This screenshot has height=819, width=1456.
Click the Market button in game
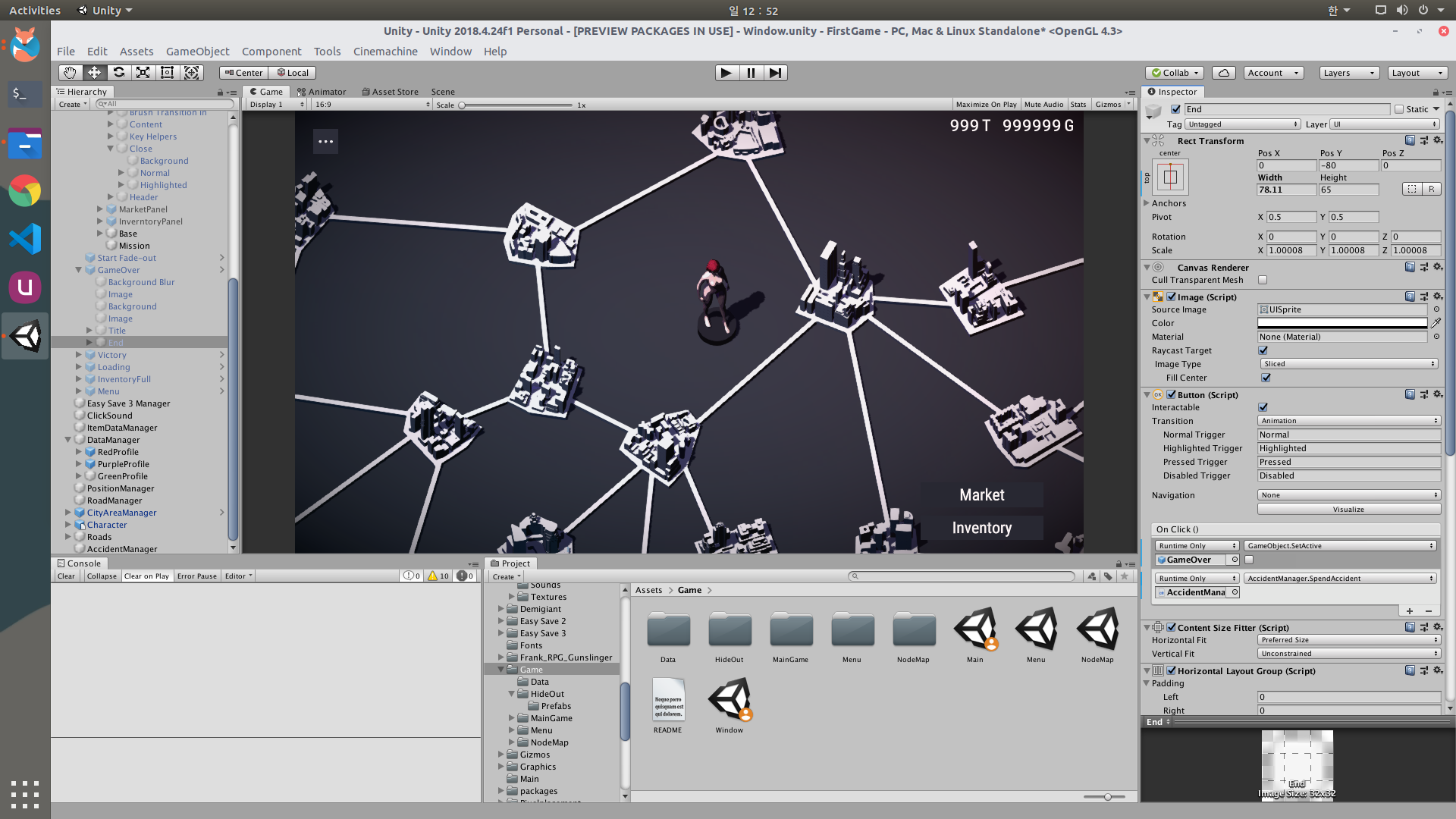[x=982, y=495]
